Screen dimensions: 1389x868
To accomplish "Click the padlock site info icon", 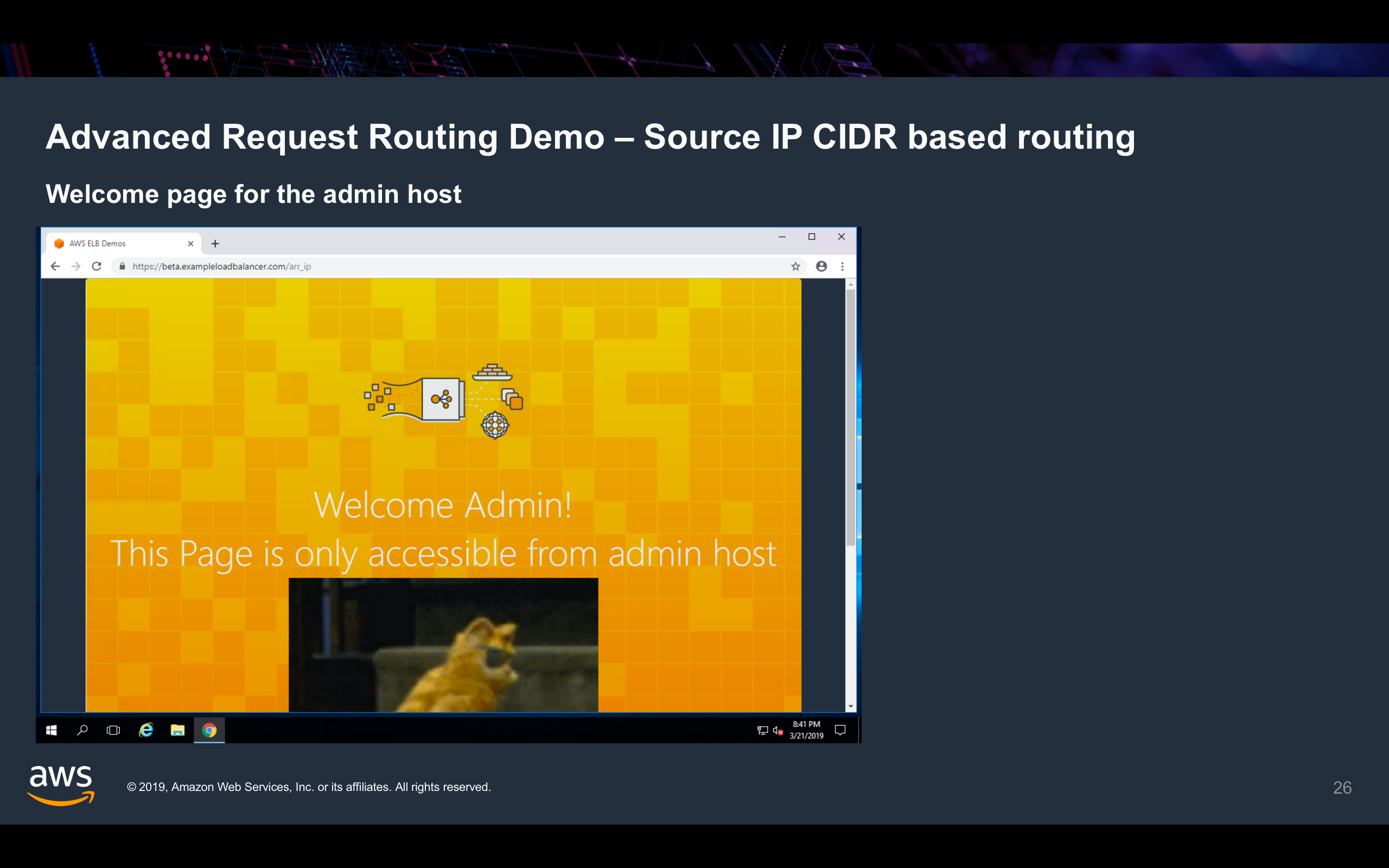I will coord(122,266).
